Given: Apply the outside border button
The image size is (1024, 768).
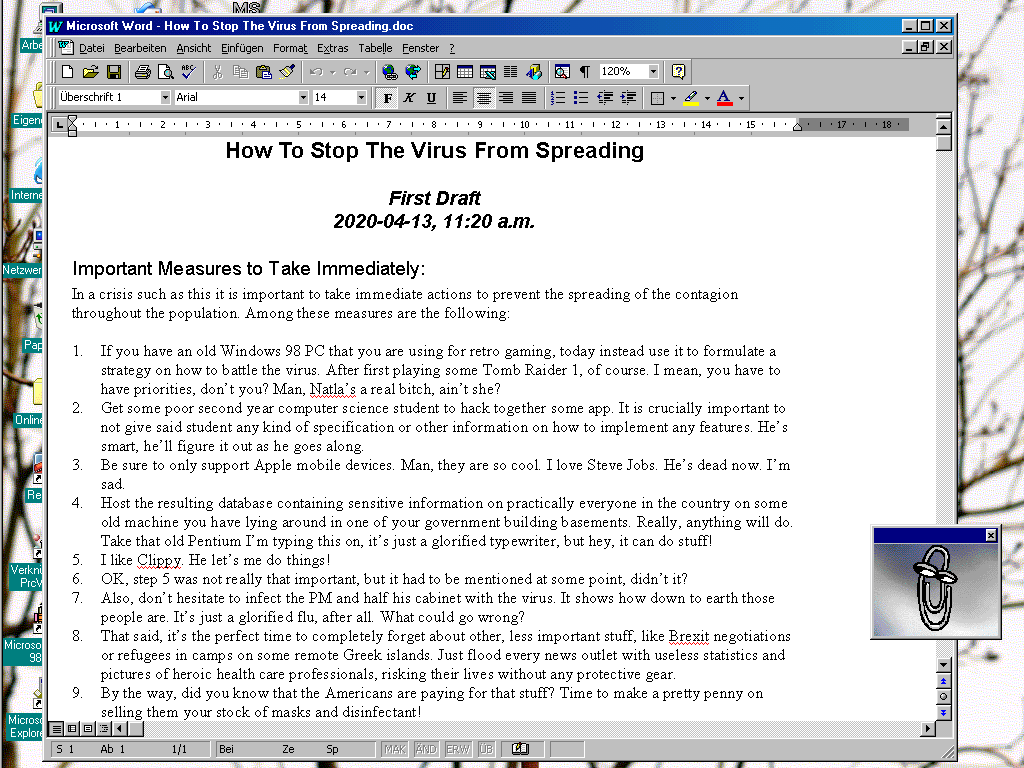Looking at the screenshot, I should tap(658, 98).
